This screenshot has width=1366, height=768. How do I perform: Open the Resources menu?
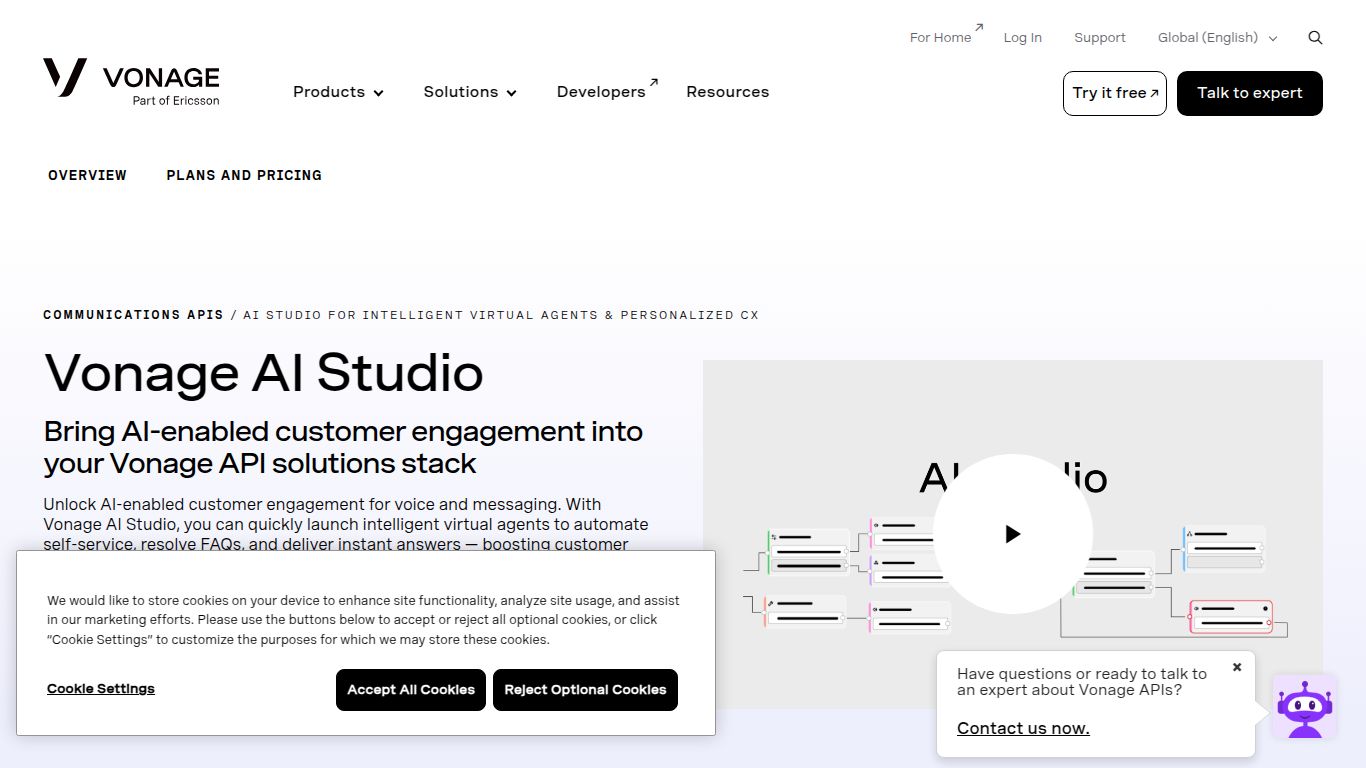click(727, 91)
